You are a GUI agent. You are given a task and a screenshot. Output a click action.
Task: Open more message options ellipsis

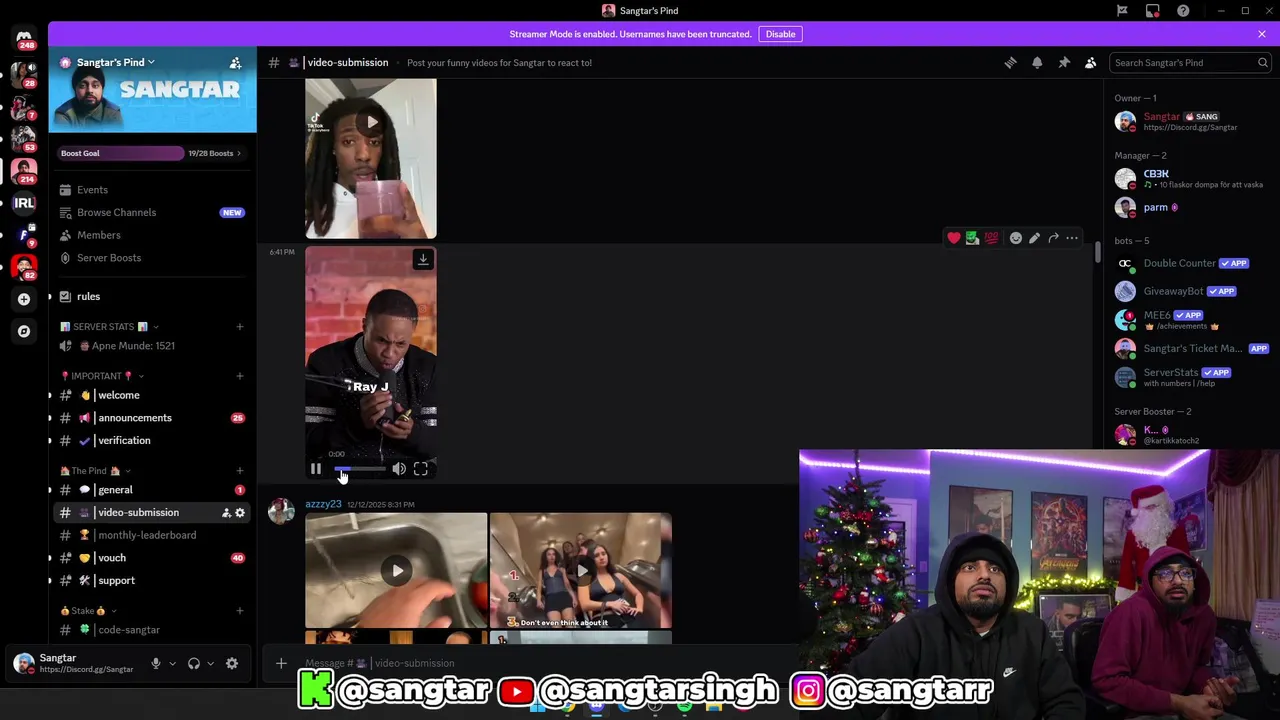click(1072, 238)
